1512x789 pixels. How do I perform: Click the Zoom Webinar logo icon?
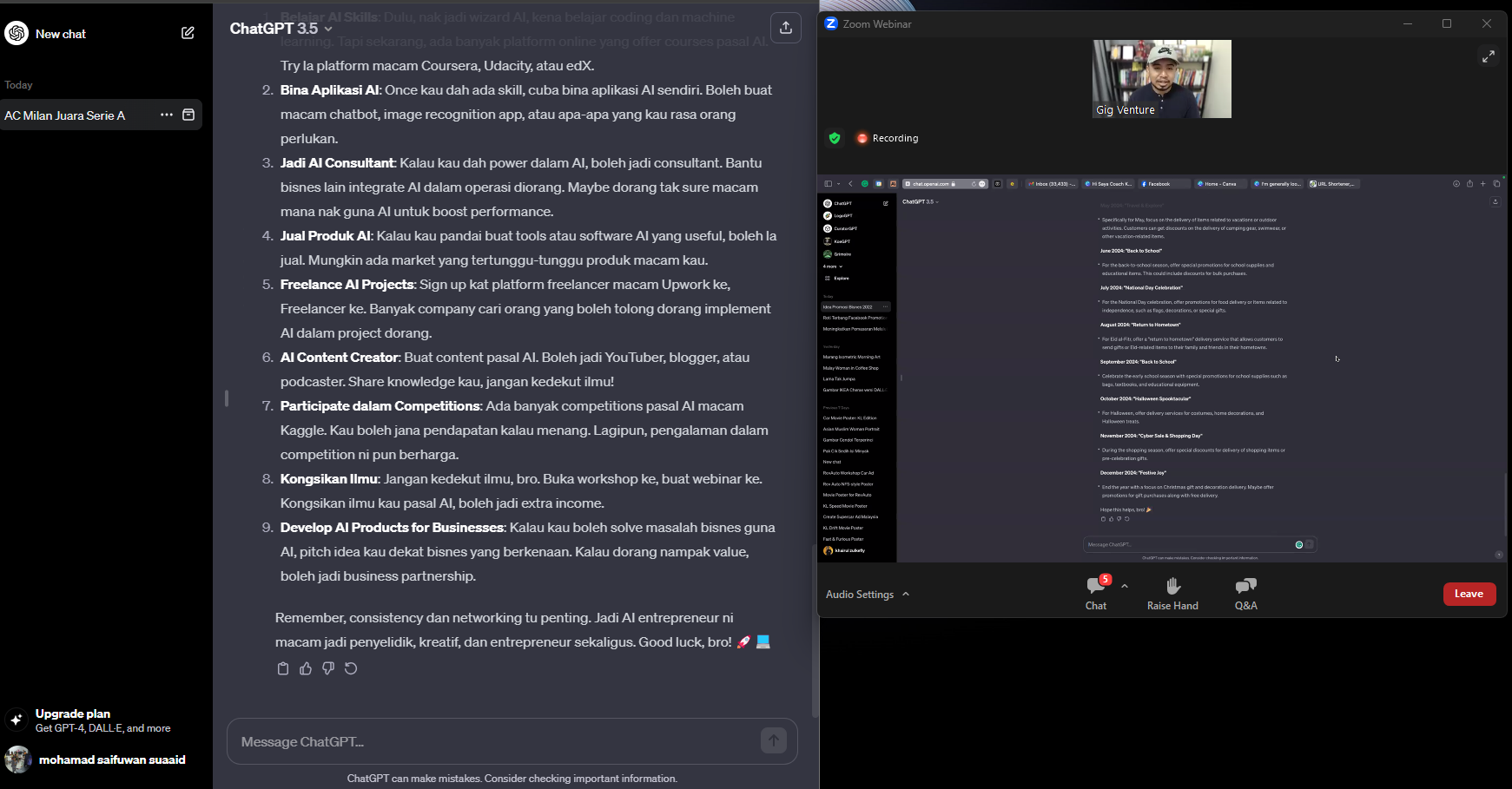[x=831, y=23]
